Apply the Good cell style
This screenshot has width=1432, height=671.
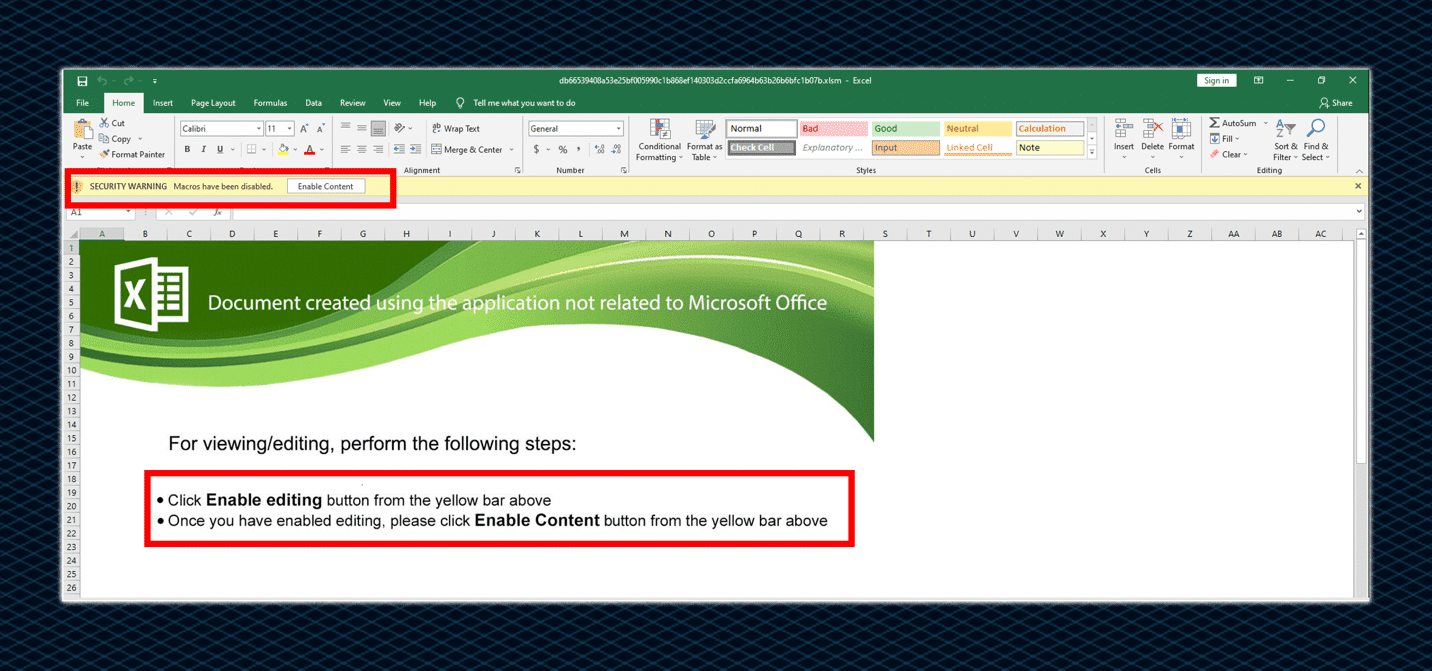(905, 128)
